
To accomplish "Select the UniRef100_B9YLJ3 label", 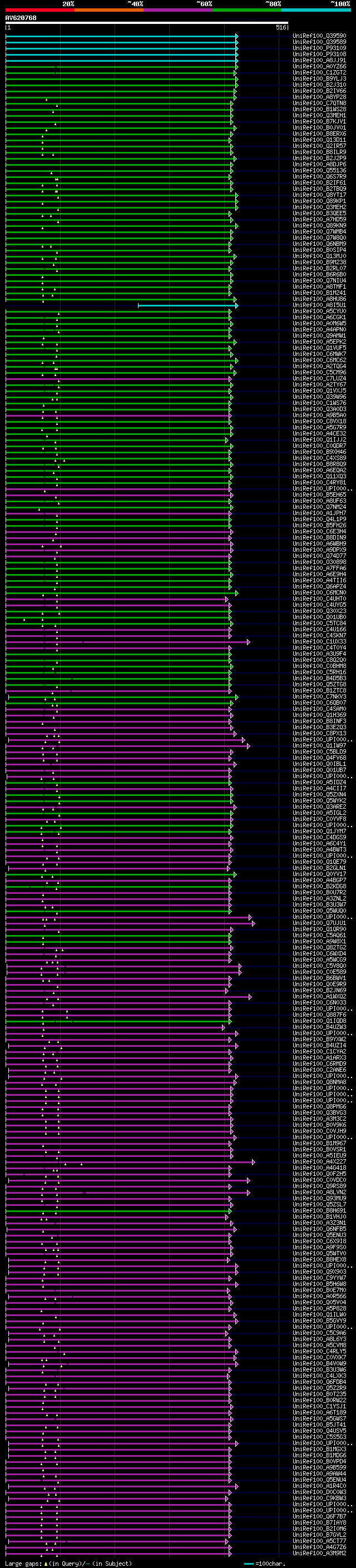I will (319, 78).
